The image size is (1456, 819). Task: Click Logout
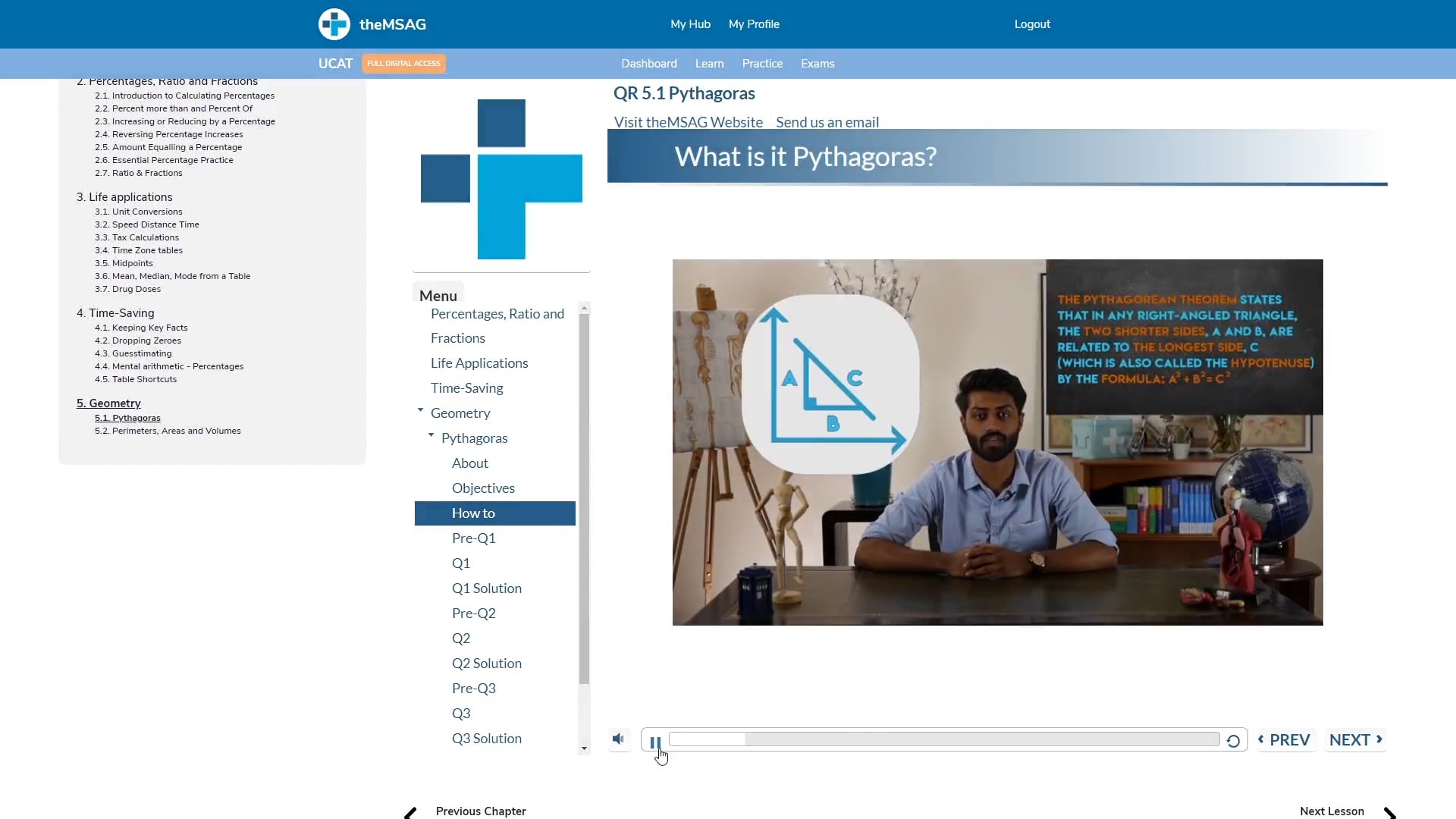[x=1032, y=24]
